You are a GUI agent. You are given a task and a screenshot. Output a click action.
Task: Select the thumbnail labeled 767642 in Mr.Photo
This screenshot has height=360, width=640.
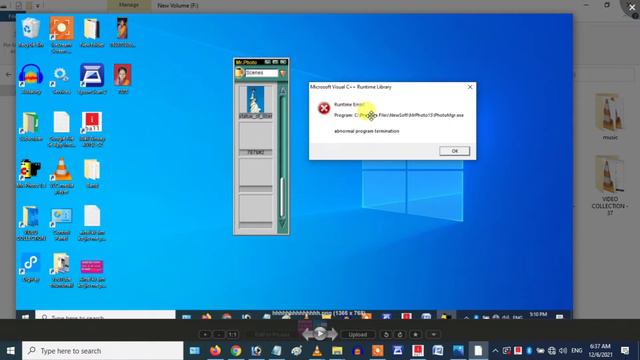(256, 139)
